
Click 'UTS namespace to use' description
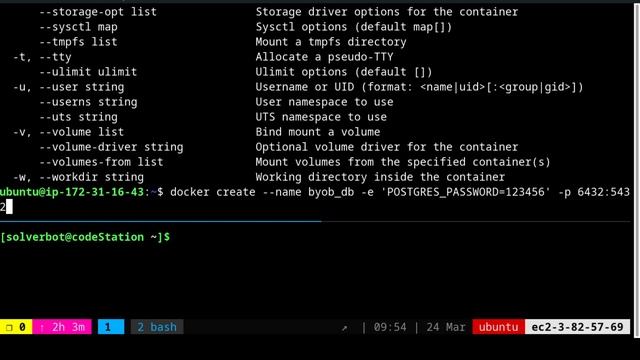[321, 117]
